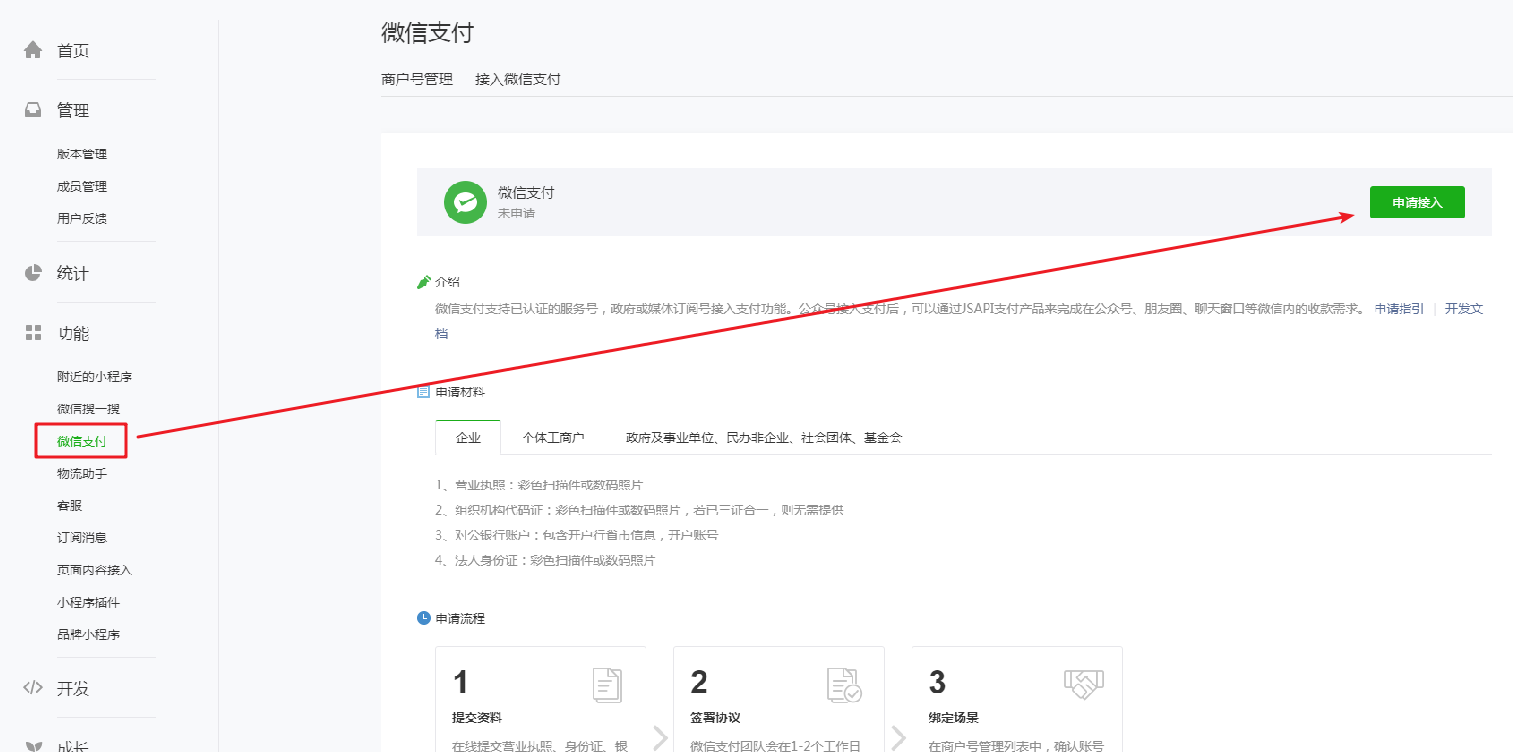Open 成员管理 in the sidebar
1513x752 pixels.
(x=82, y=186)
